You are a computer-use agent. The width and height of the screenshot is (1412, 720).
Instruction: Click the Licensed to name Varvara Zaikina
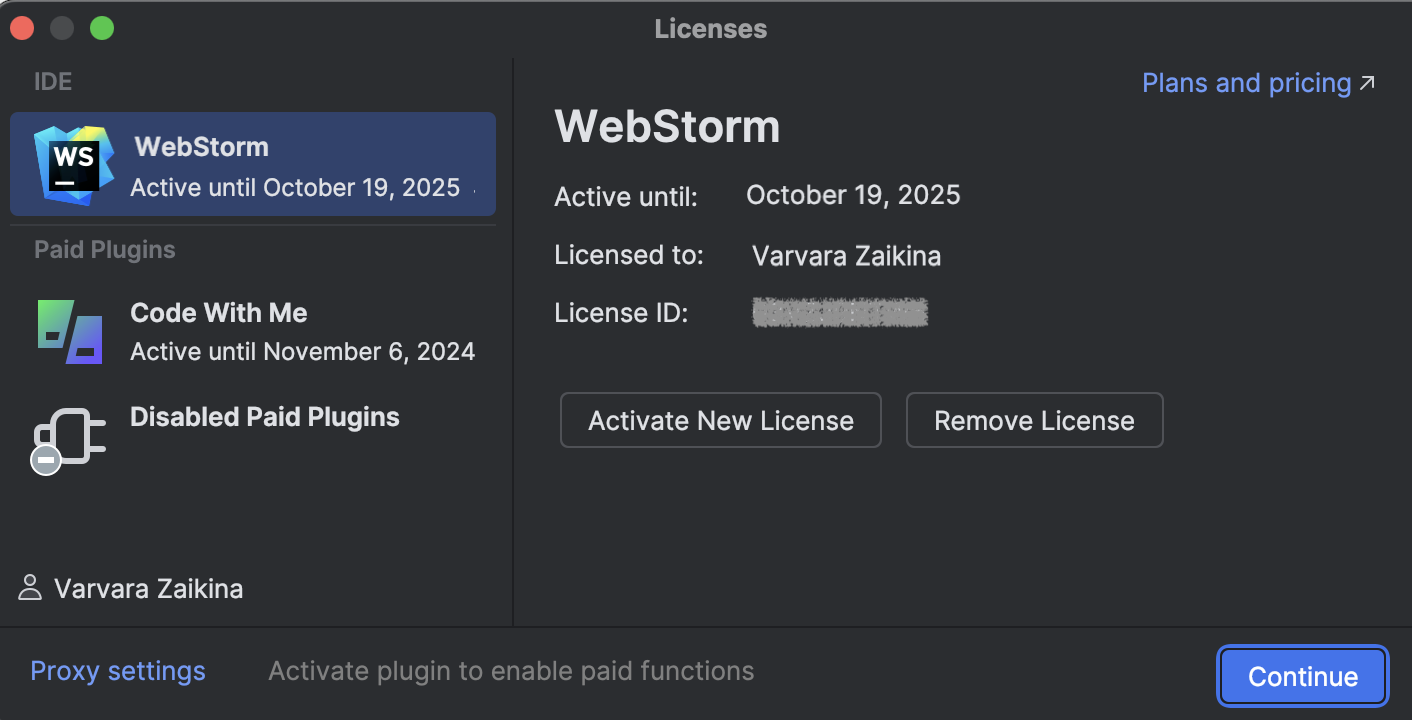click(846, 256)
